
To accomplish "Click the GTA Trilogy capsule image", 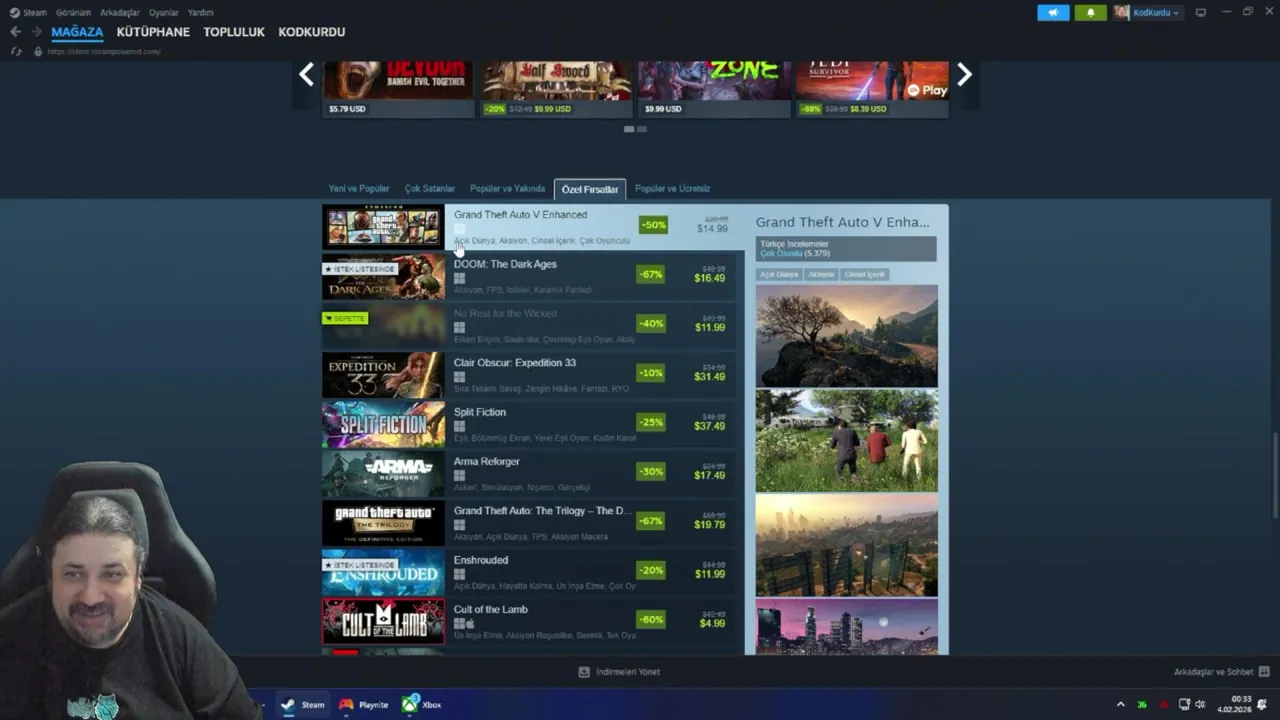I will click(x=383, y=523).
